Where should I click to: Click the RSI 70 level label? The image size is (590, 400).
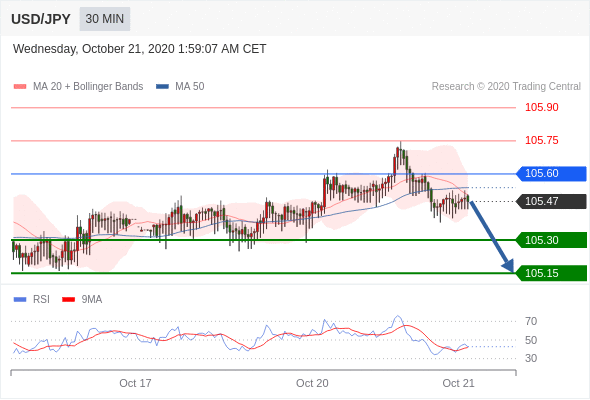[x=531, y=321]
